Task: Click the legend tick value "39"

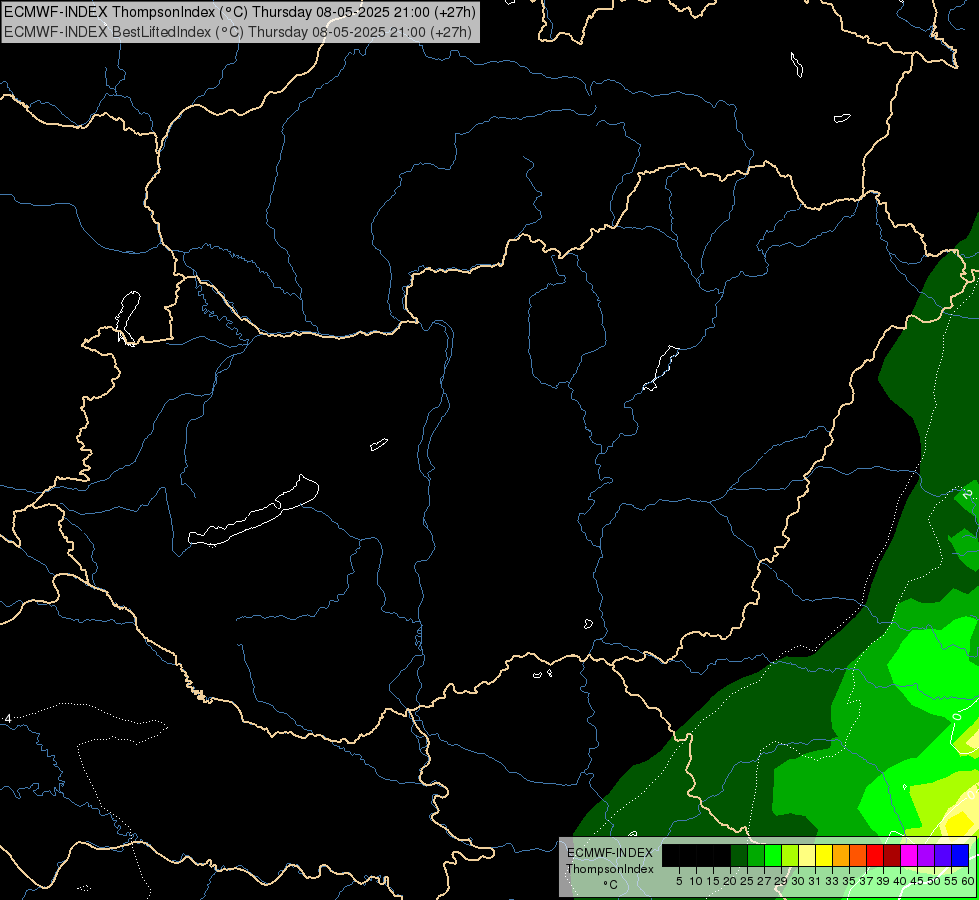Action: pos(883,881)
